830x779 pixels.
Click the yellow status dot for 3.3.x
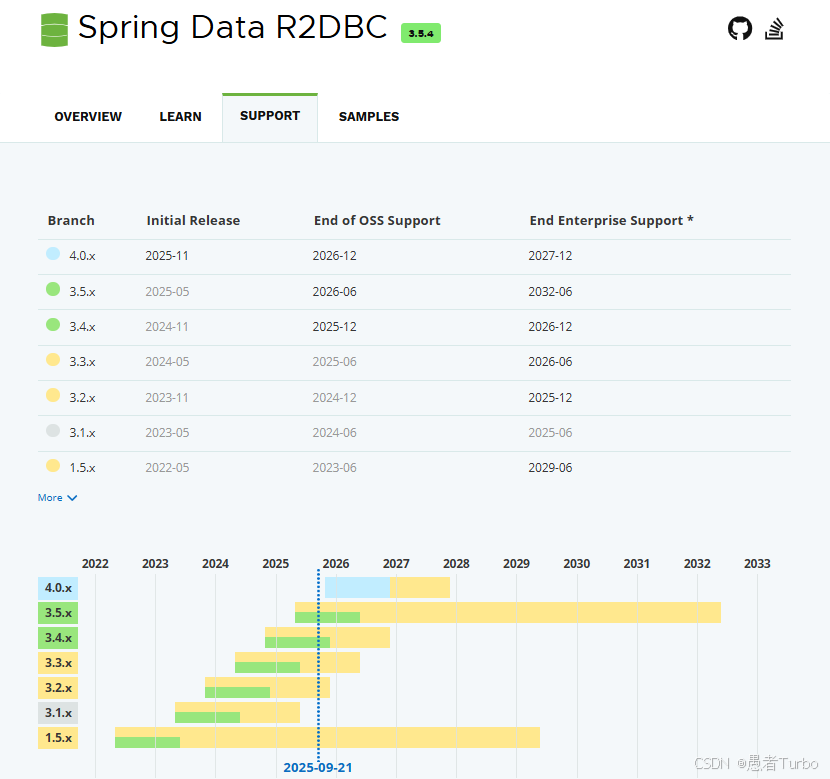(x=53, y=360)
